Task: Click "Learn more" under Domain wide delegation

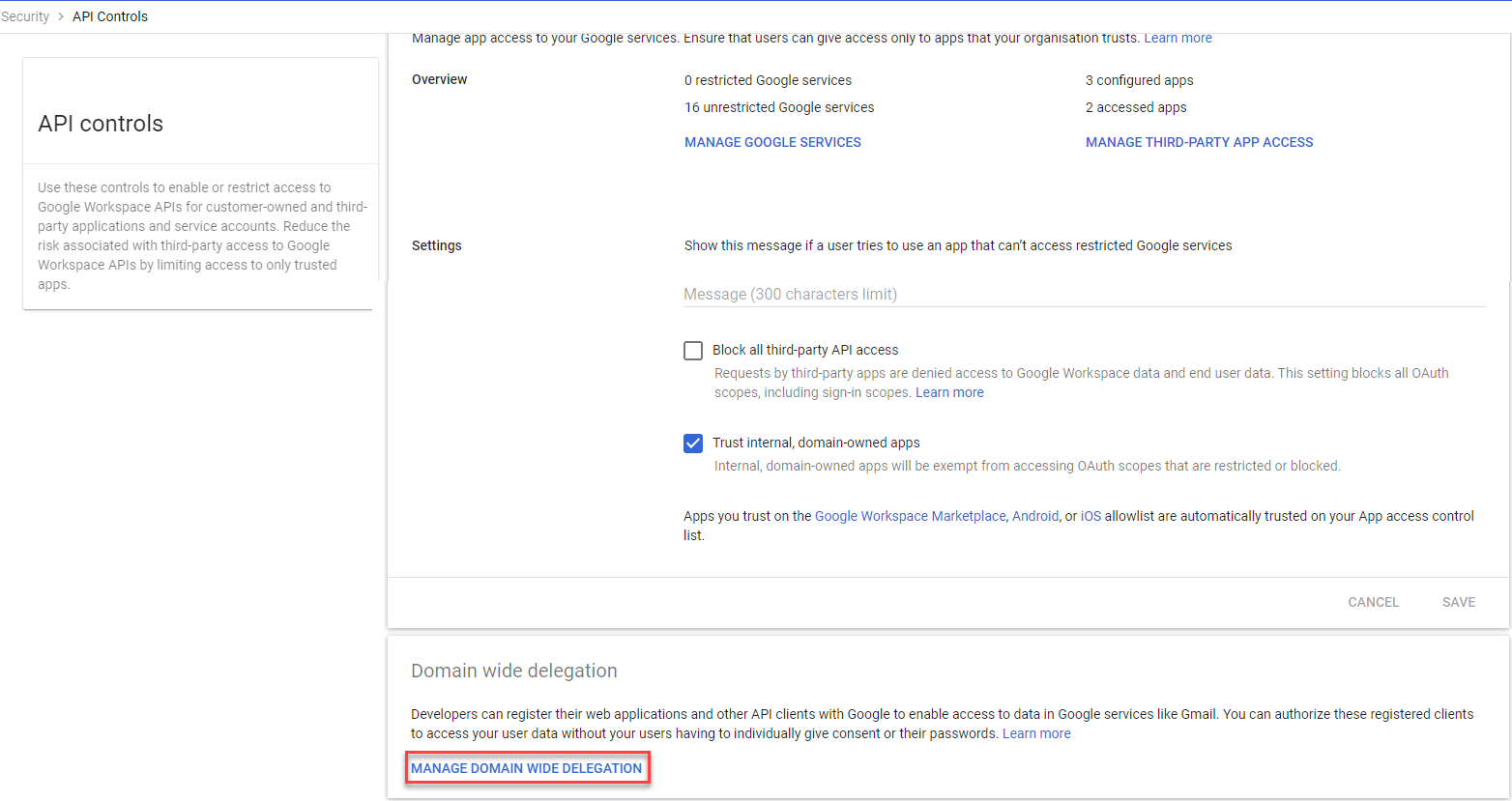Action: pyautogui.click(x=1035, y=732)
